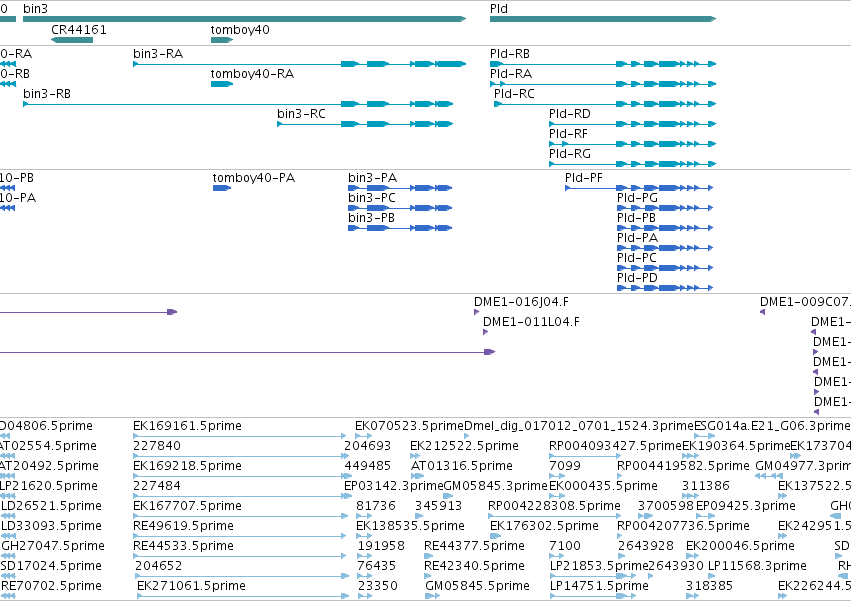
Task: Click the CR44161 gene label
Action: [x=79, y=30]
